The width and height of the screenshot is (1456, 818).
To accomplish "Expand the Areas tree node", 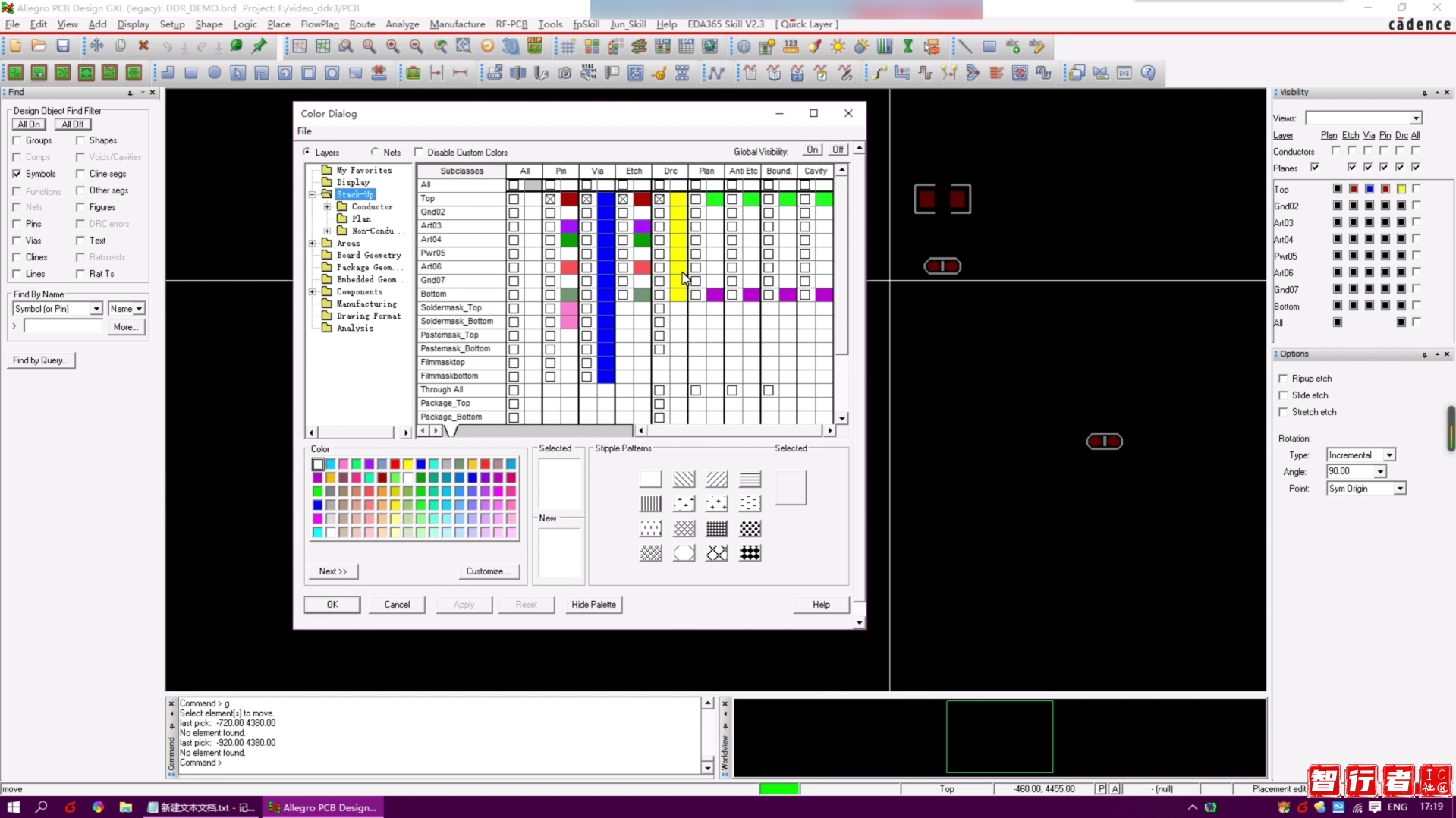I will [x=312, y=243].
